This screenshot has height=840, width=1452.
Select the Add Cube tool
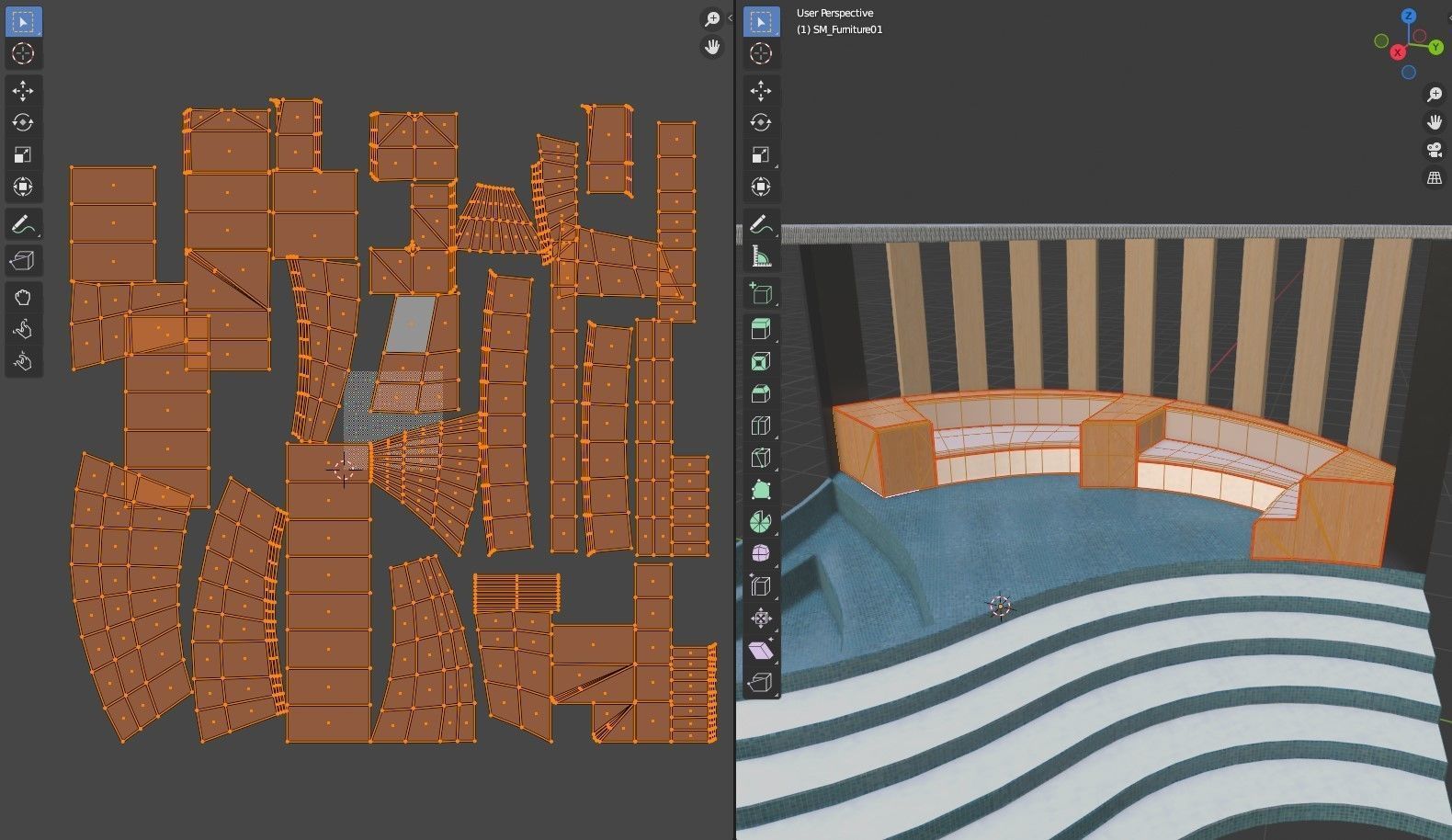[761, 293]
